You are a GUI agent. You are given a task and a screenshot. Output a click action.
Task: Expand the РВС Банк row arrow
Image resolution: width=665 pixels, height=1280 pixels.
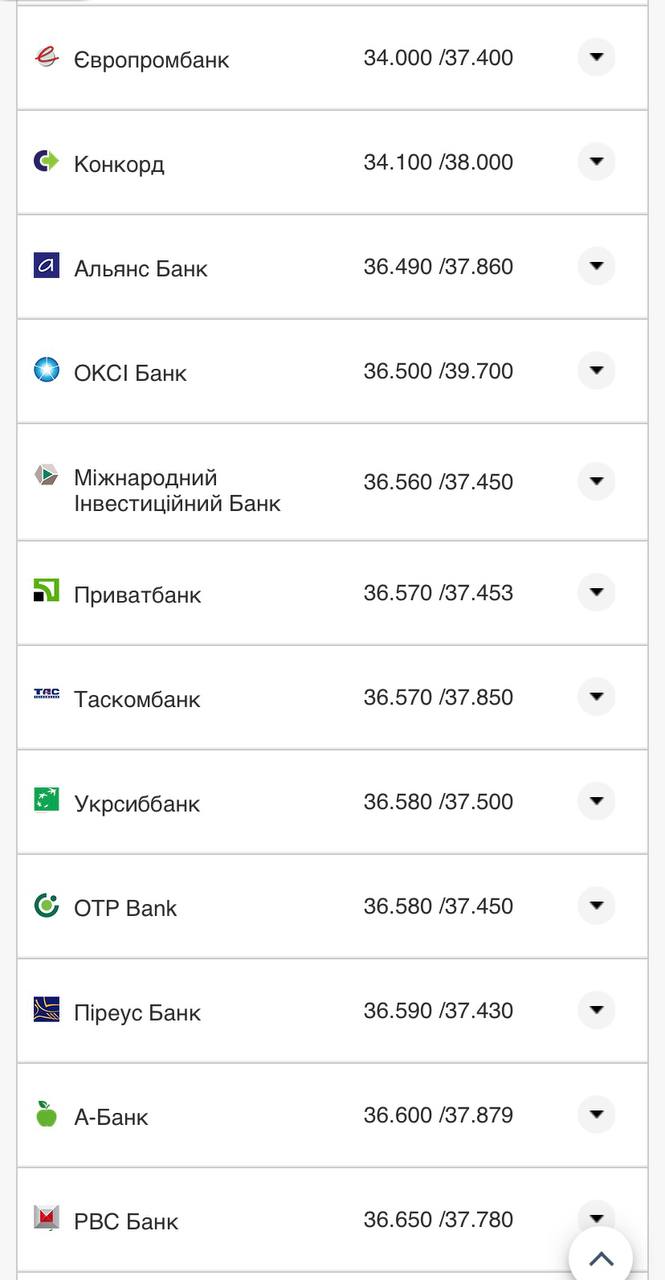[596, 1217]
